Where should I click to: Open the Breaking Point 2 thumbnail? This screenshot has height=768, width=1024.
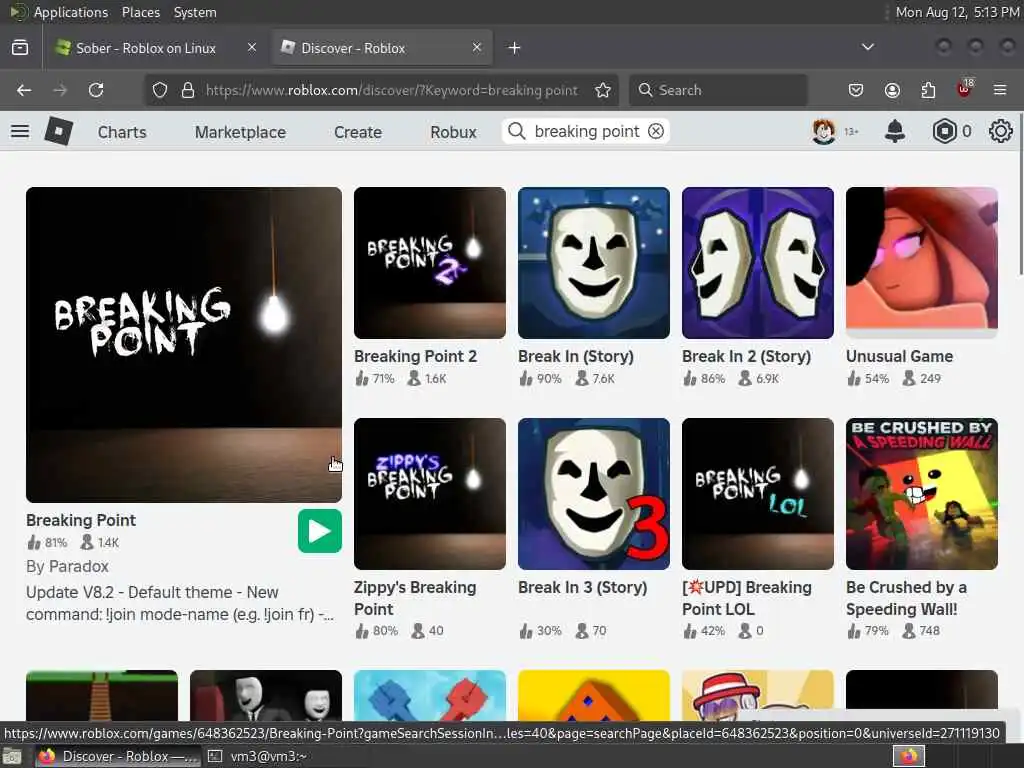(x=430, y=263)
